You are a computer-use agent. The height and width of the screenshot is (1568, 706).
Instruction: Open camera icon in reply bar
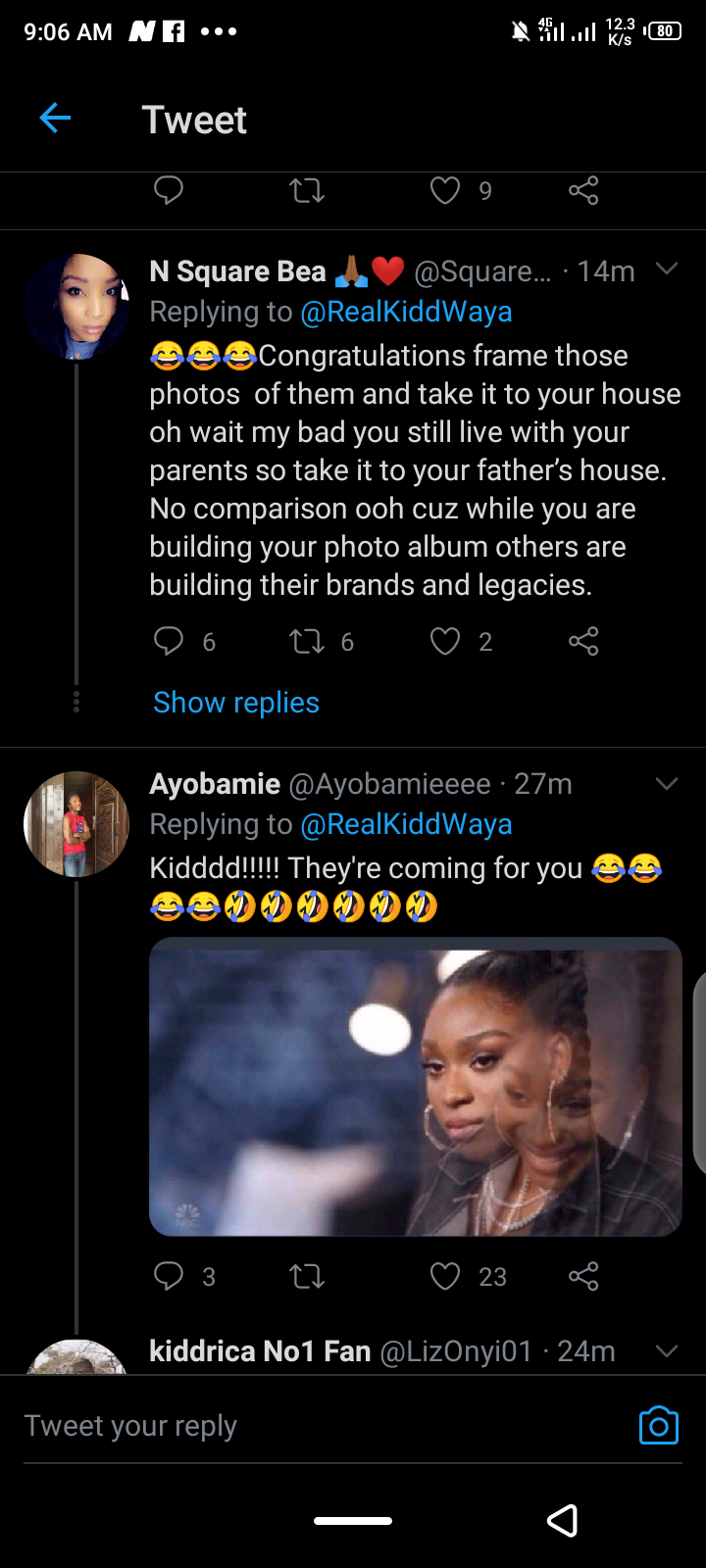tap(658, 1425)
